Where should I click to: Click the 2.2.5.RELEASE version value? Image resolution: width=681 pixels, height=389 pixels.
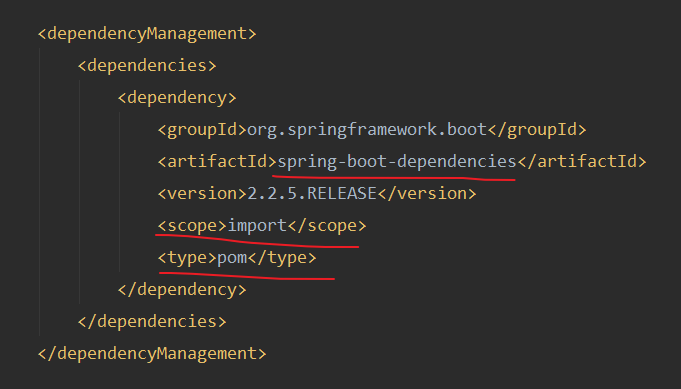click(x=312, y=194)
